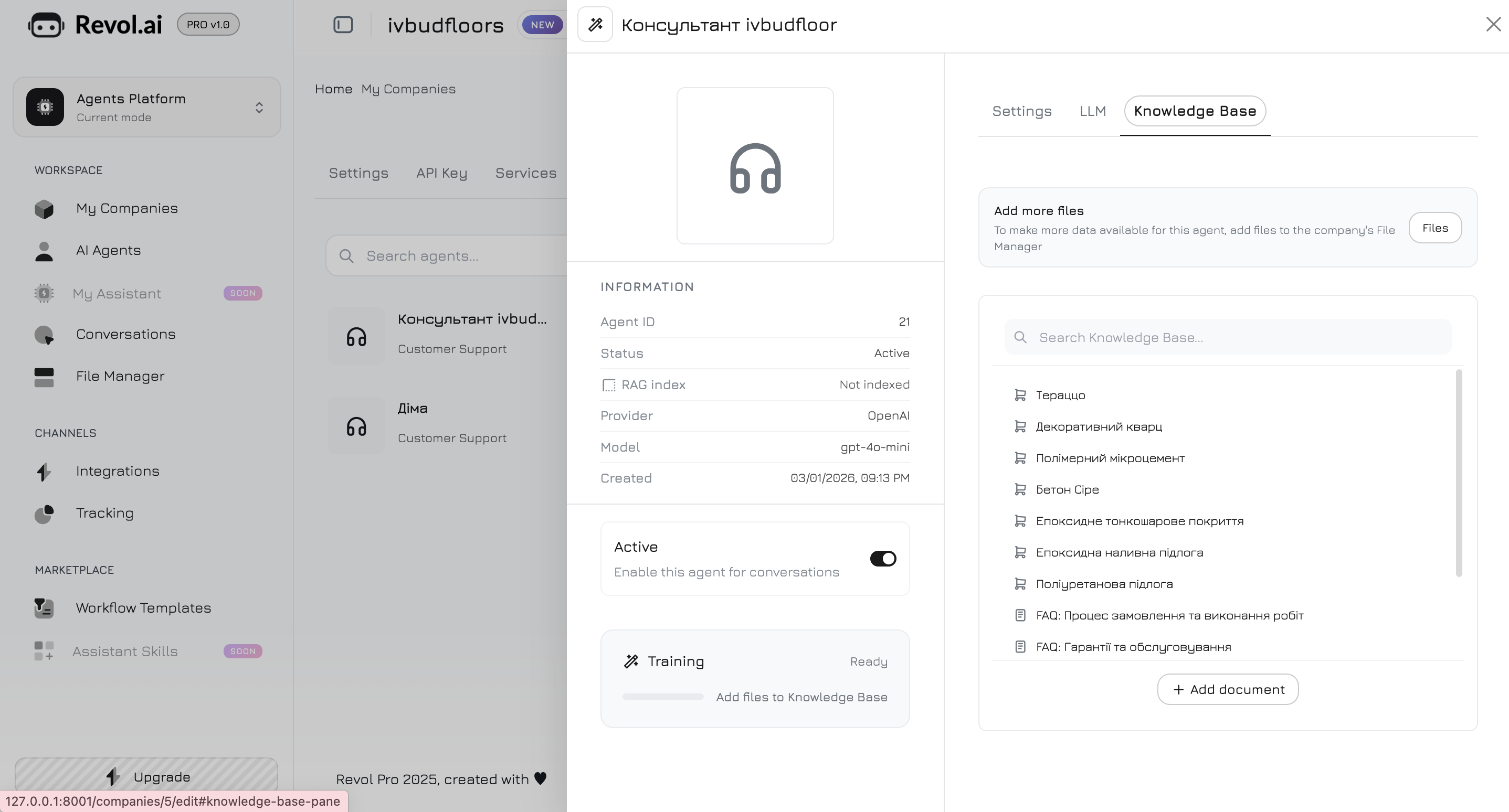The width and height of the screenshot is (1509, 812).
Task: Open Conversations from the sidebar
Action: (125, 334)
